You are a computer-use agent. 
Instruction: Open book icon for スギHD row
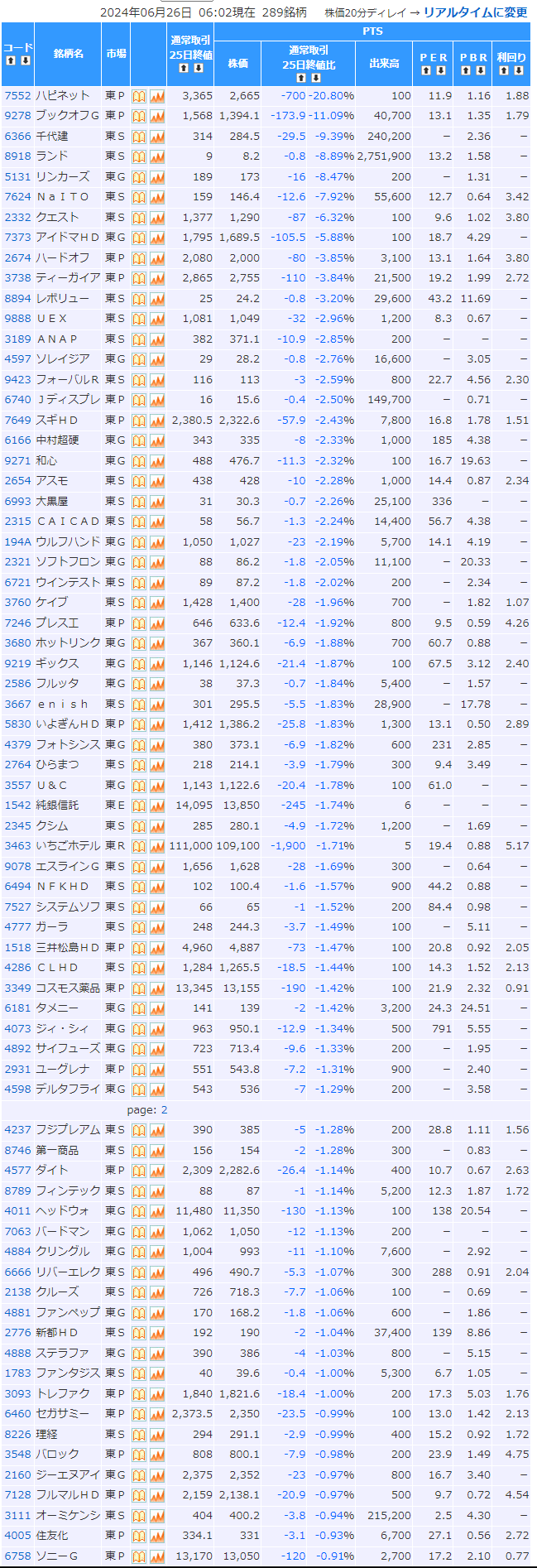pyautogui.click(x=139, y=421)
